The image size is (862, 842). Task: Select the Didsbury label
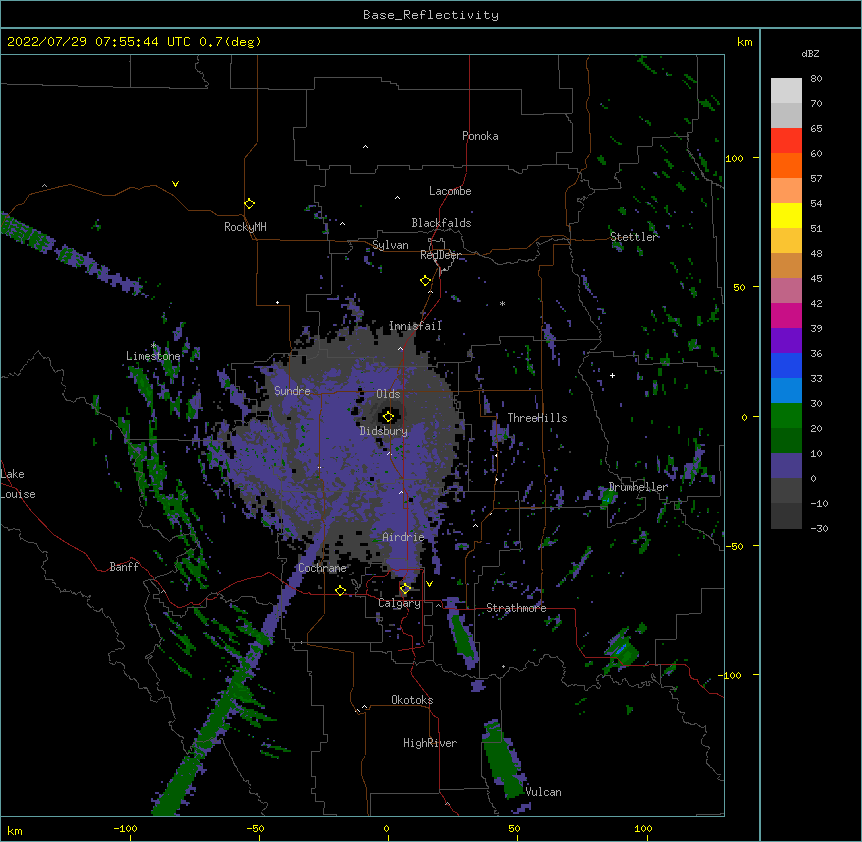coord(383,431)
